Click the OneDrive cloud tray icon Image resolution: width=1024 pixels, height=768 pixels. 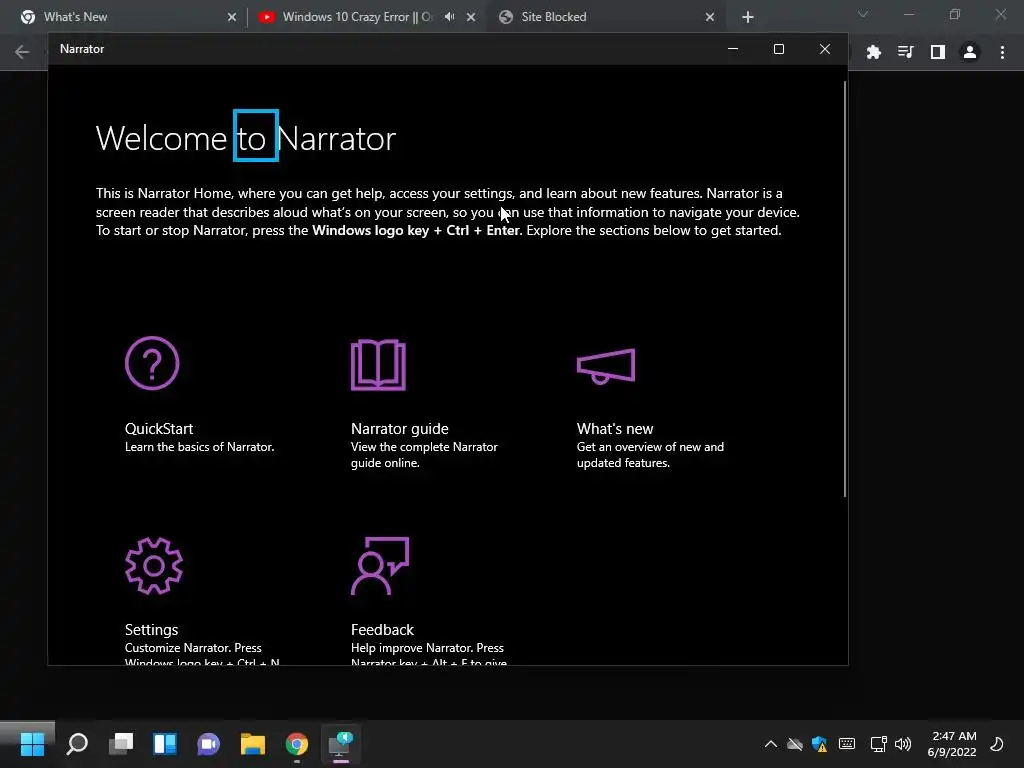coord(795,744)
